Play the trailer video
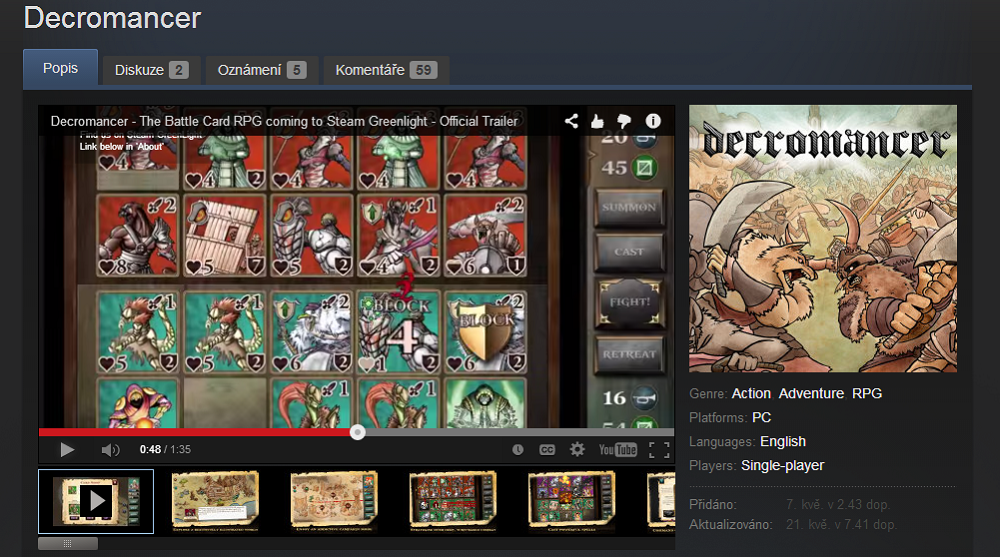The image size is (1000, 557). coord(67,450)
